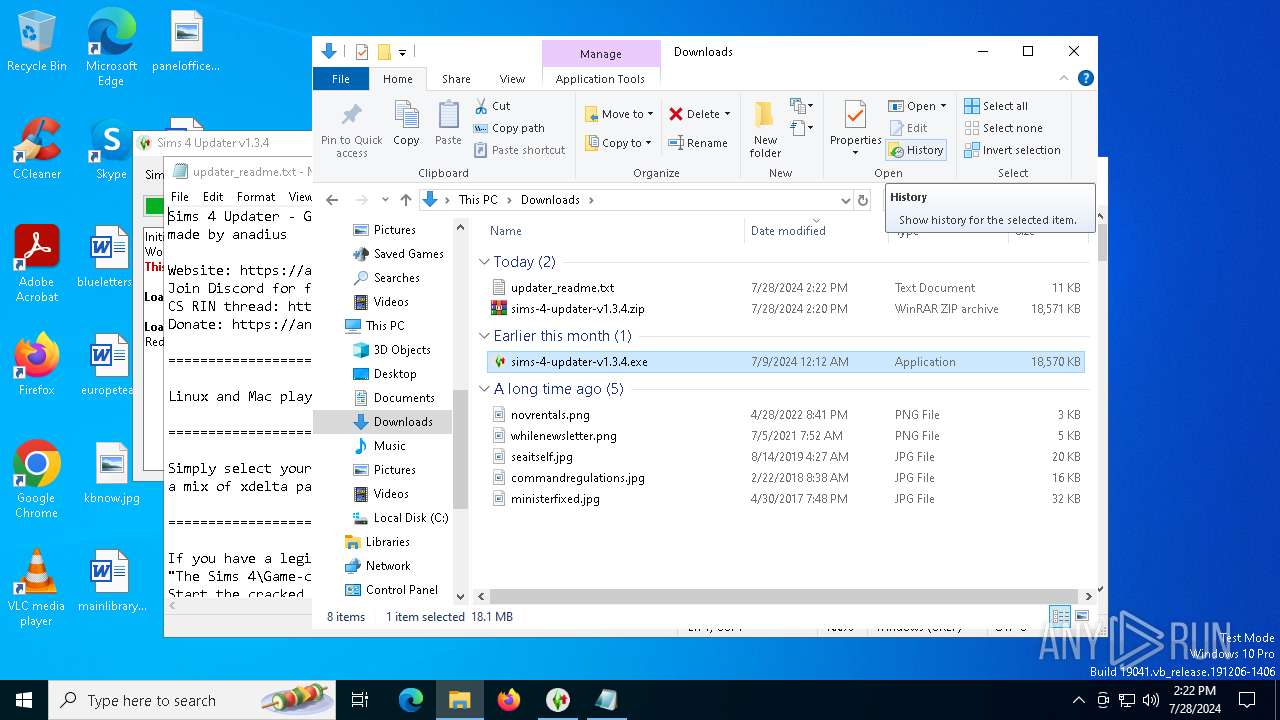
Task: Cut the selected file
Action: point(491,106)
